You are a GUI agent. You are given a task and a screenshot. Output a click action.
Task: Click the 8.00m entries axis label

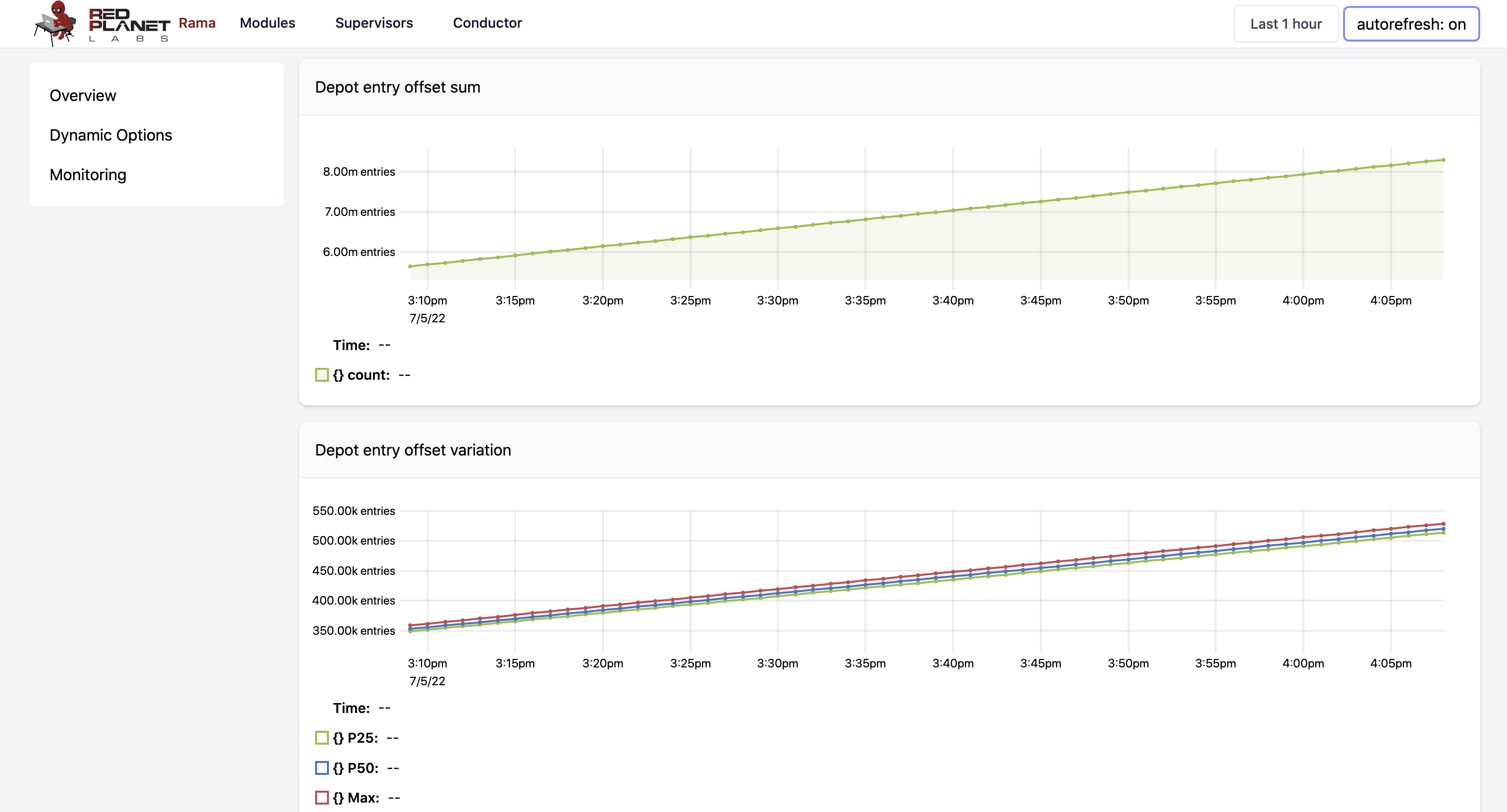pyautogui.click(x=359, y=172)
